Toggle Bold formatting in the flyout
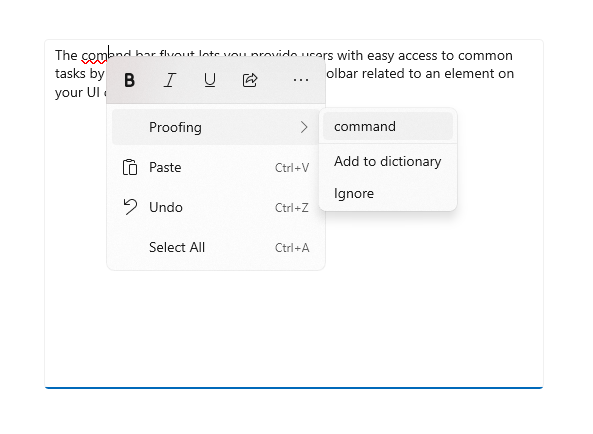 pyautogui.click(x=129, y=80)
